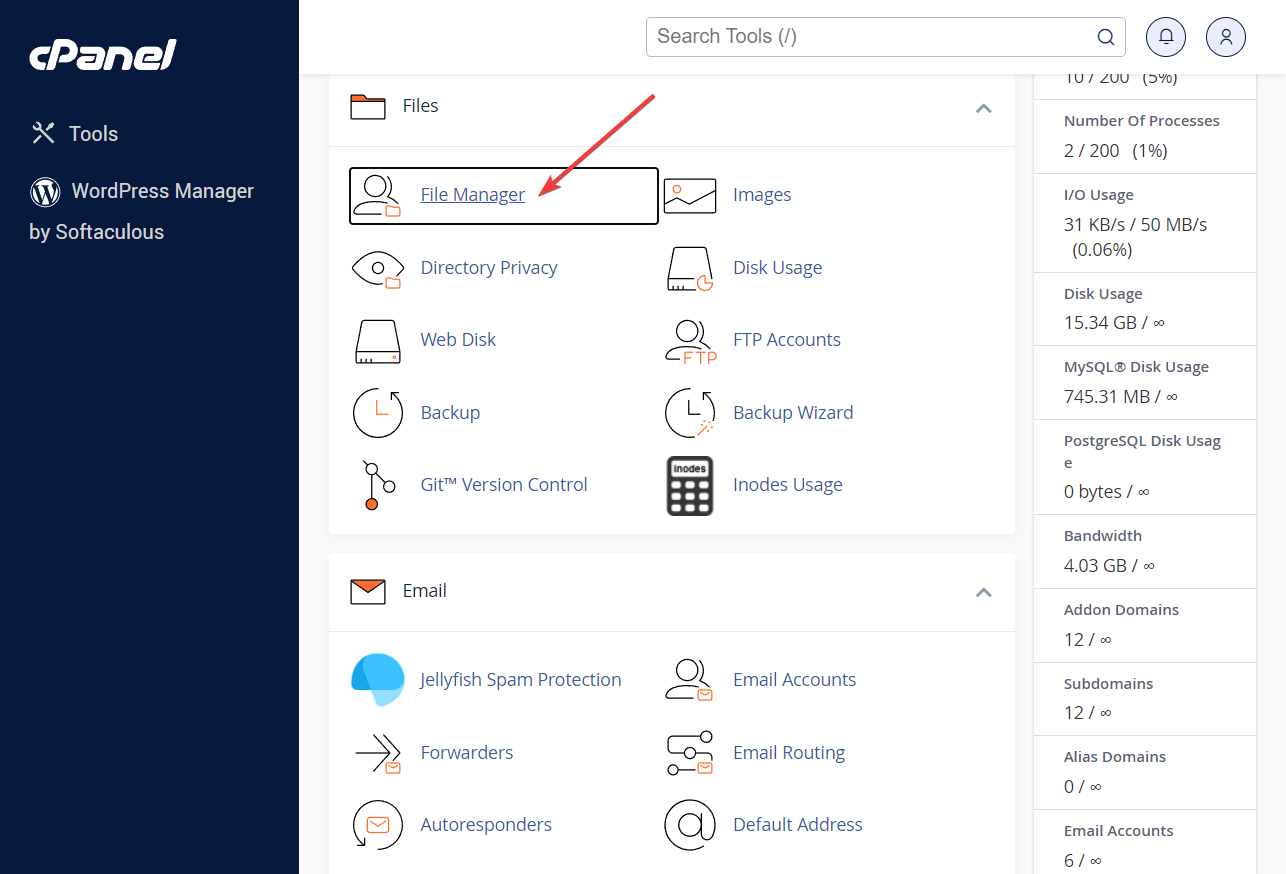Open the Autoresponders envelope icon
1286x874 pixels.
(x=378, y=824)
